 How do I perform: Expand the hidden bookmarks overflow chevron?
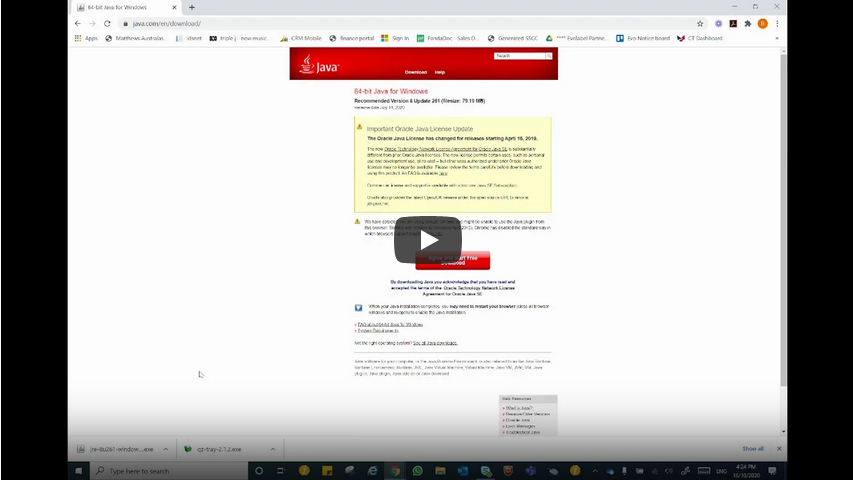[777, 38]
